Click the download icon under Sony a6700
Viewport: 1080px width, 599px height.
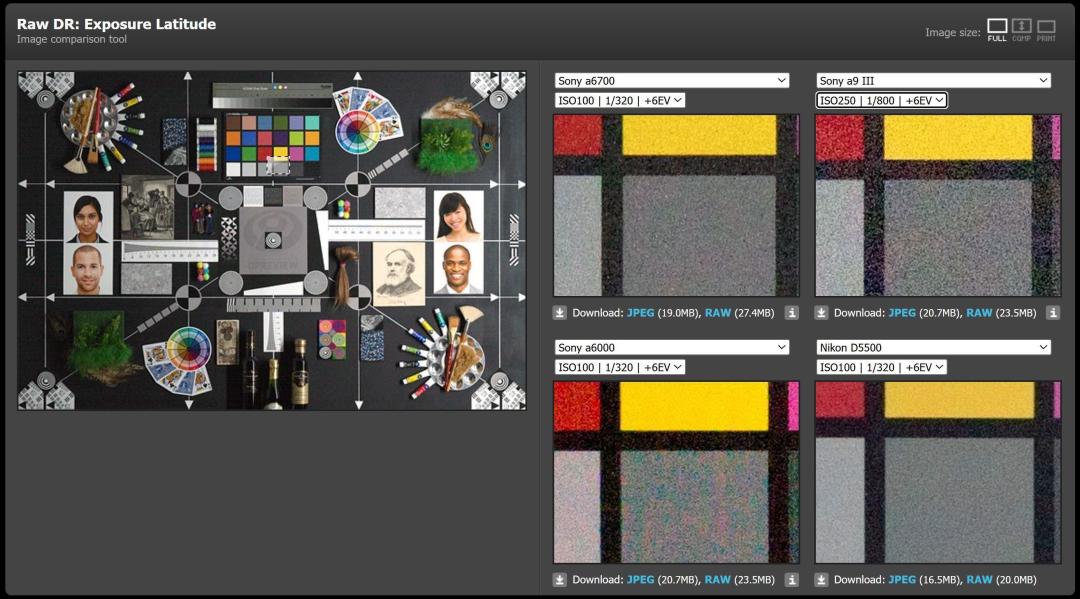(x=559, y=313)
